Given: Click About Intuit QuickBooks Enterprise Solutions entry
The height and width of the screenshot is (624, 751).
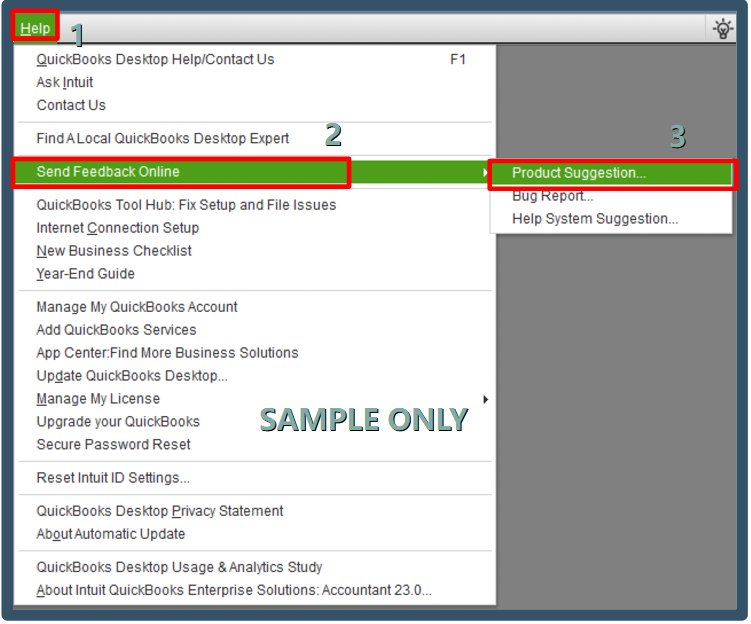Looking at the screenshot, I should click(234, 590).
